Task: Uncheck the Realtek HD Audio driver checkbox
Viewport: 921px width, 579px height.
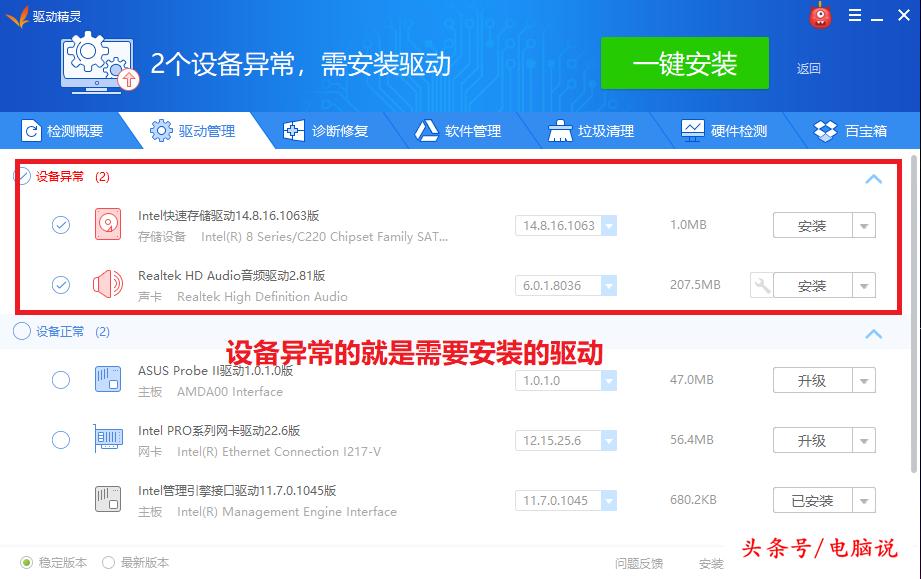Action: [x=60, y=284]
